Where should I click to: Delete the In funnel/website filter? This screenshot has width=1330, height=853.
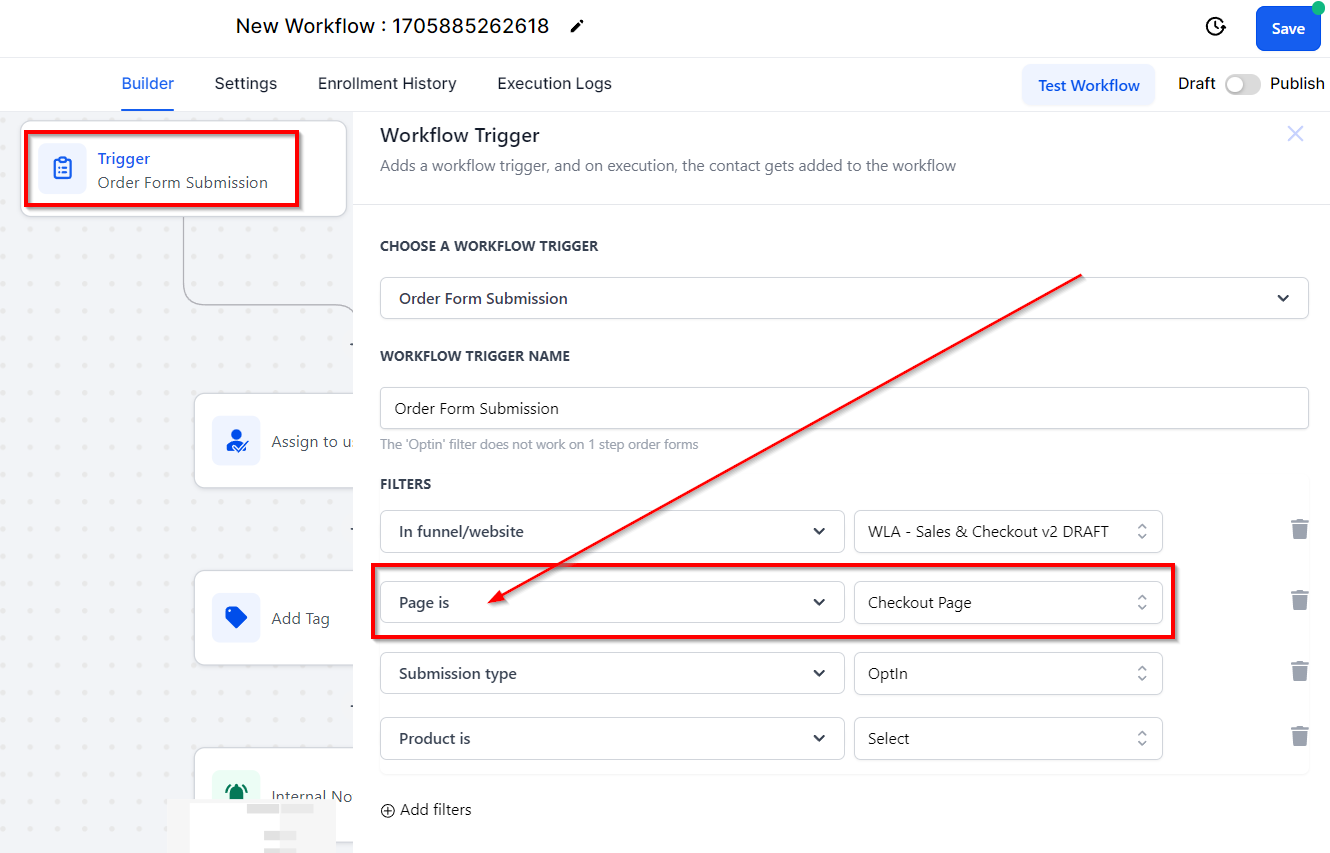tap(1299, 530)
